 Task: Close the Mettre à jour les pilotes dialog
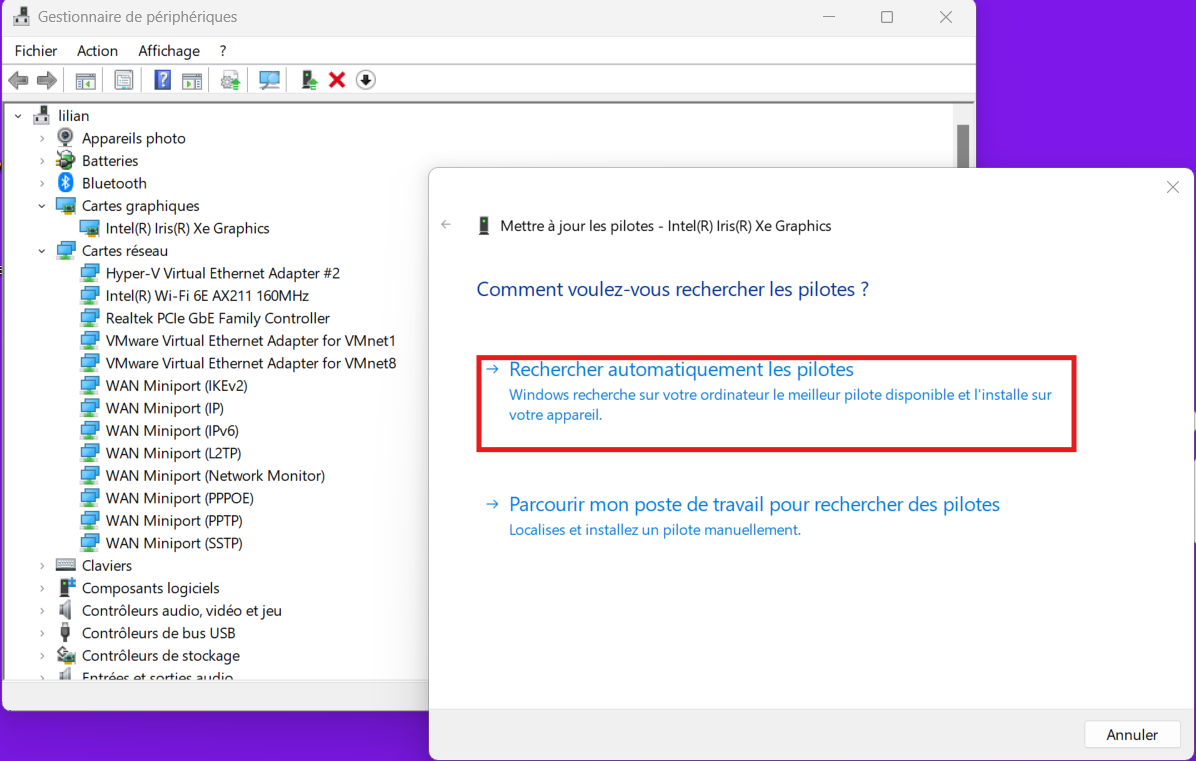[x=1172, y=188]
